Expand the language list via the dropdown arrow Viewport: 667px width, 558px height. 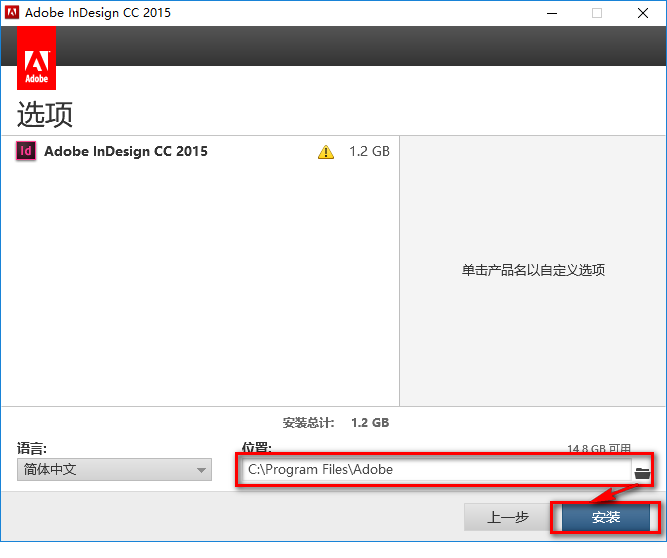201,470
